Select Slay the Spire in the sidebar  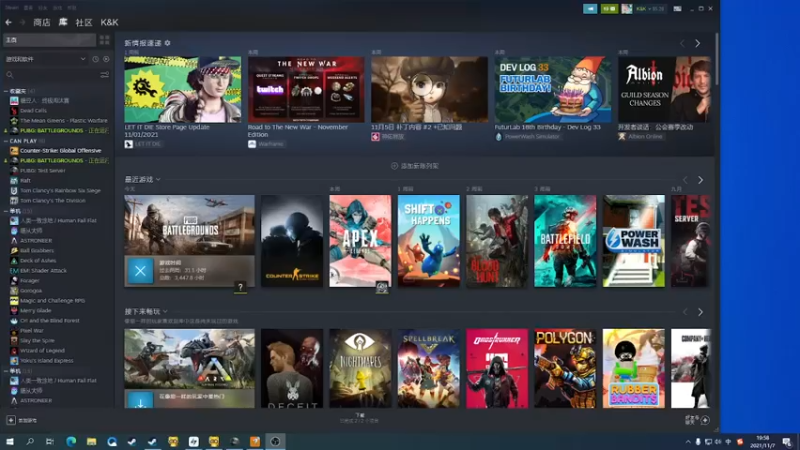[37, 341]
